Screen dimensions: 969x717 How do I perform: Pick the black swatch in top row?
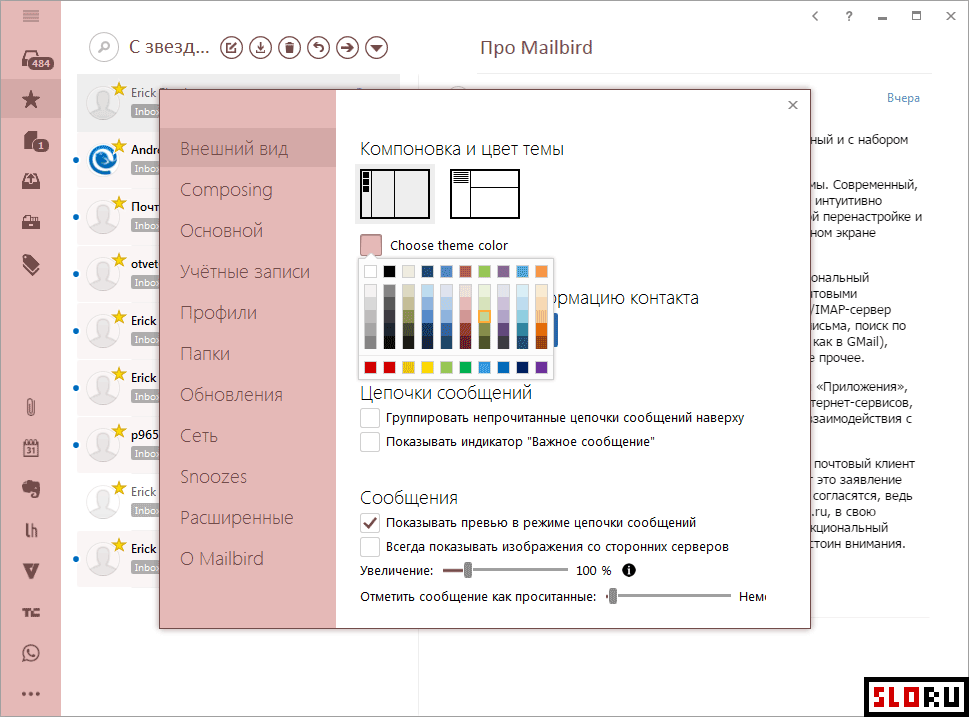389,271
